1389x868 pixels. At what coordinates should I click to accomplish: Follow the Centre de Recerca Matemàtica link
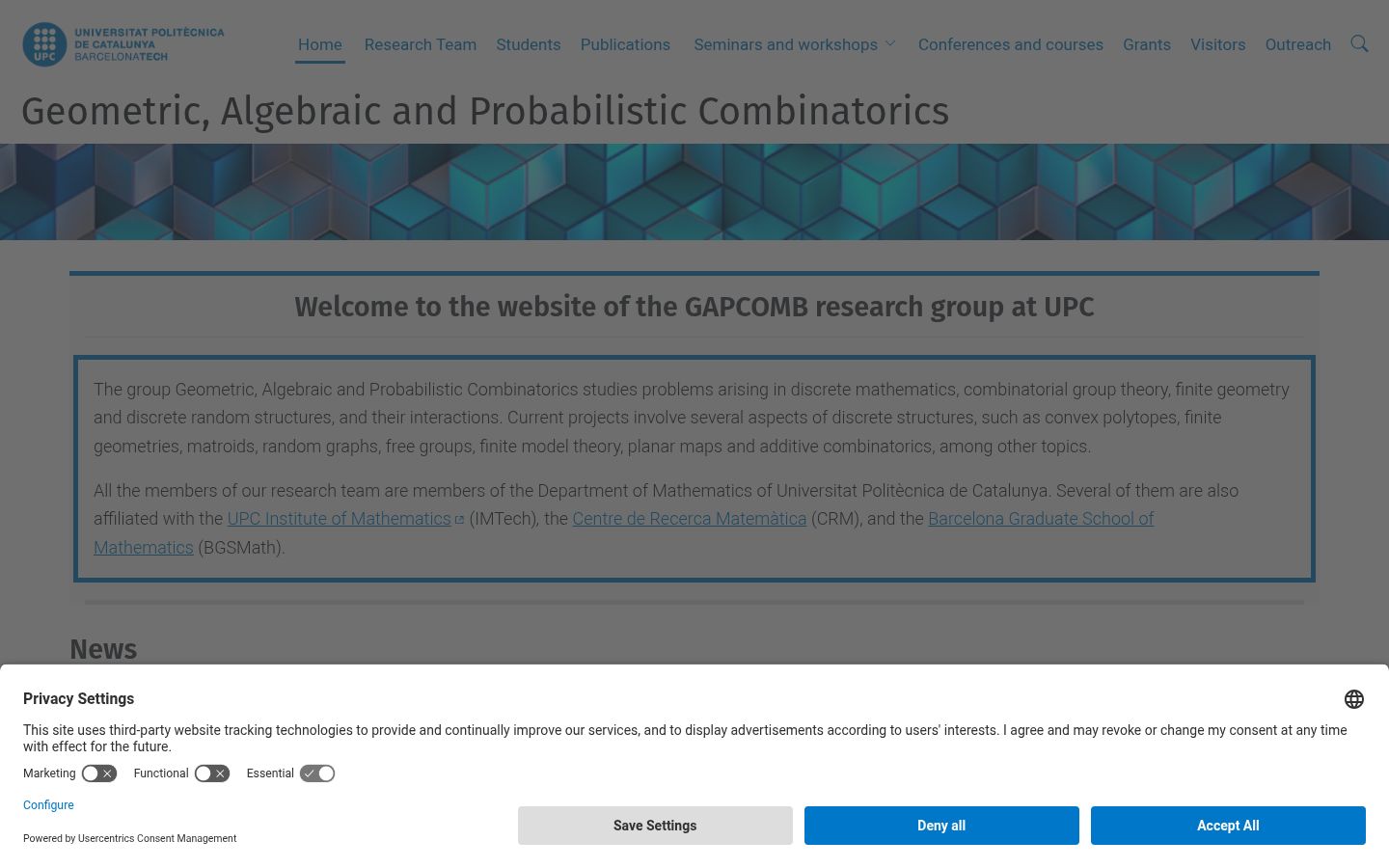[690, 519]
